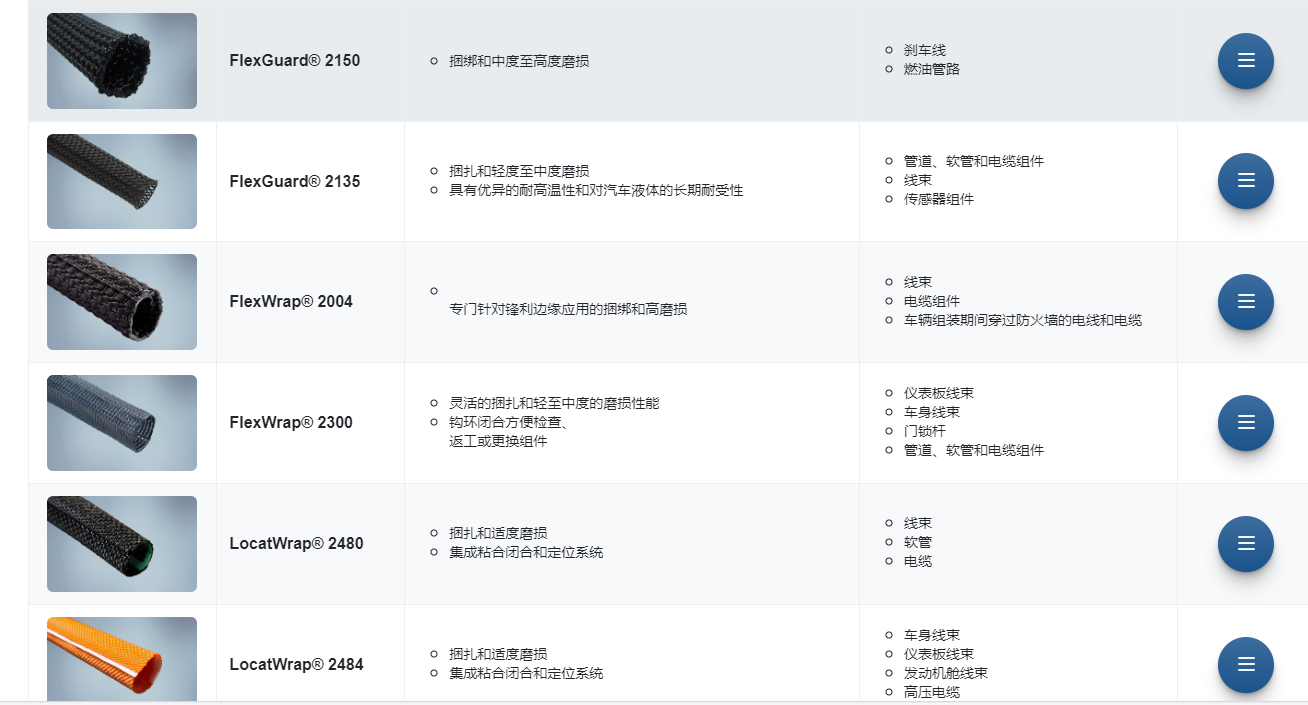Click the FlexGuard 2135 row menu icon

coord(1245,181)
